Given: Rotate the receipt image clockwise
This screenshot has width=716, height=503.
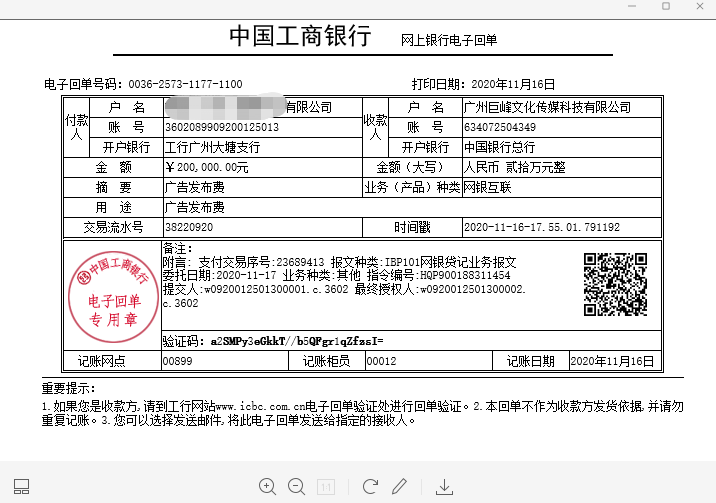Looking at the screenshot, I should [x=370, y=486].
